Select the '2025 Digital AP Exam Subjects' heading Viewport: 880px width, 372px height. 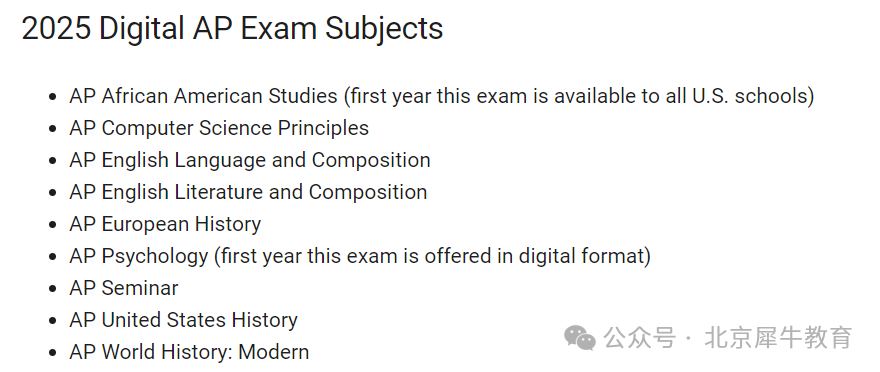pyautogui.click(x=232, y=28)
